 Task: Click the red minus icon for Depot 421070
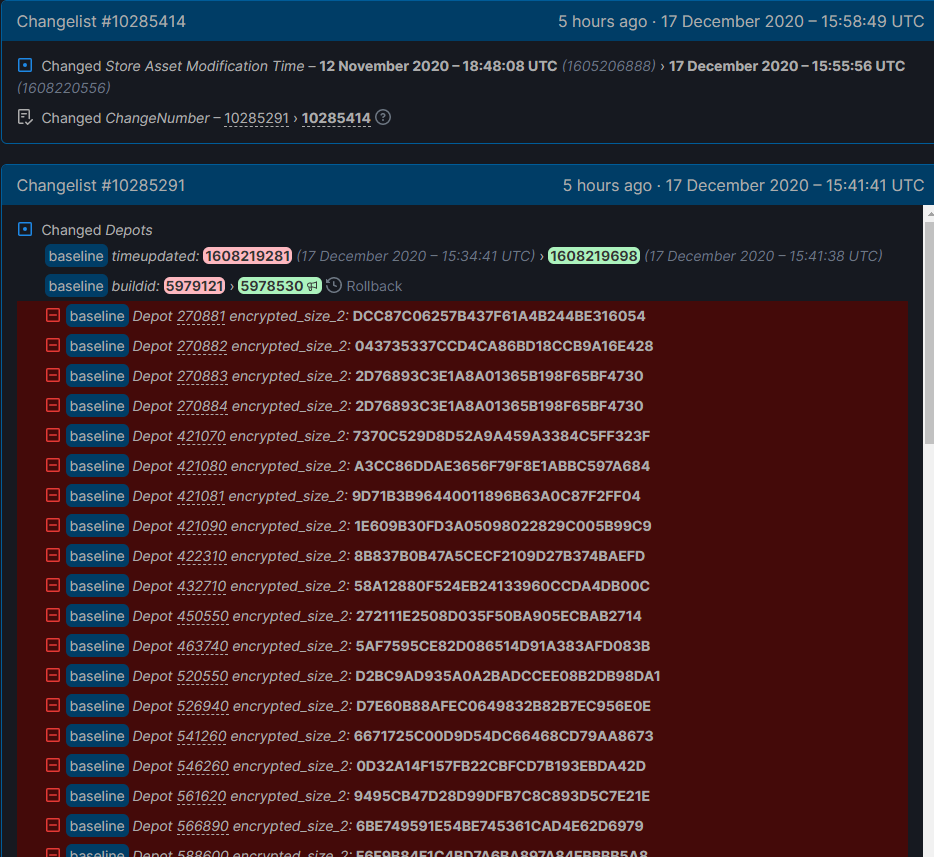[x=53, y=436]
